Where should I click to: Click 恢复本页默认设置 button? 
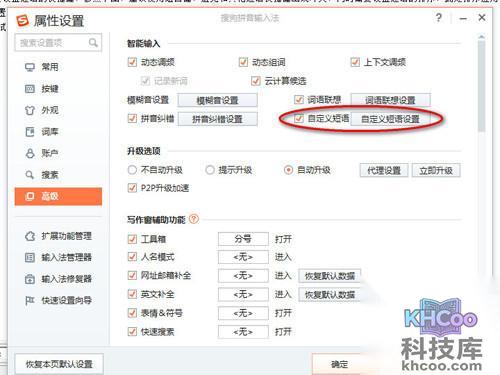pos(59,364)
